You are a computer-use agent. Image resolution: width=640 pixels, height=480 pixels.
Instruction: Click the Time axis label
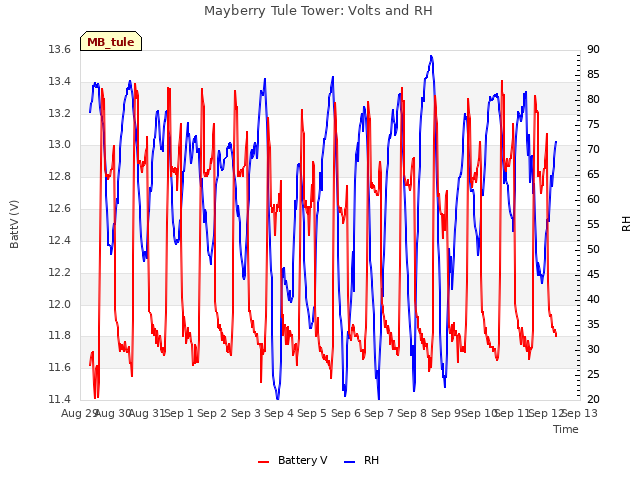(566, 429)
